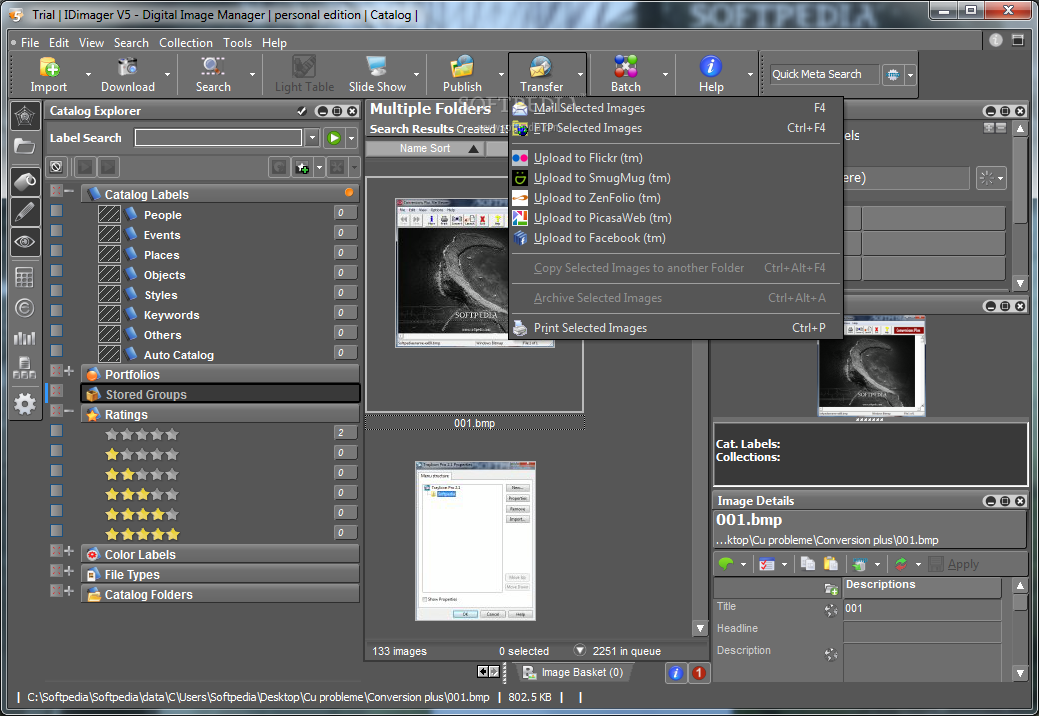Click the eye icon in left sidebar
1039x716 pixels.
tap(25, 242)
